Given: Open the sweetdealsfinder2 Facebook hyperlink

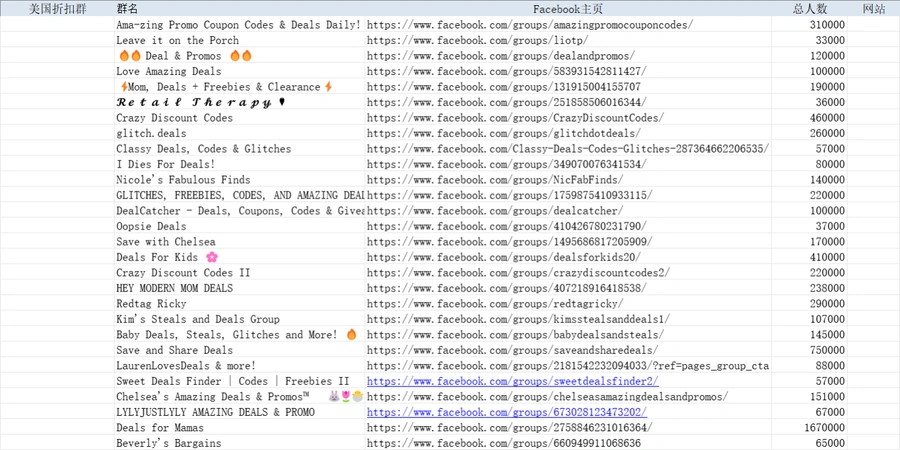Looking at the screenshot, I should [x=513, y=381].
